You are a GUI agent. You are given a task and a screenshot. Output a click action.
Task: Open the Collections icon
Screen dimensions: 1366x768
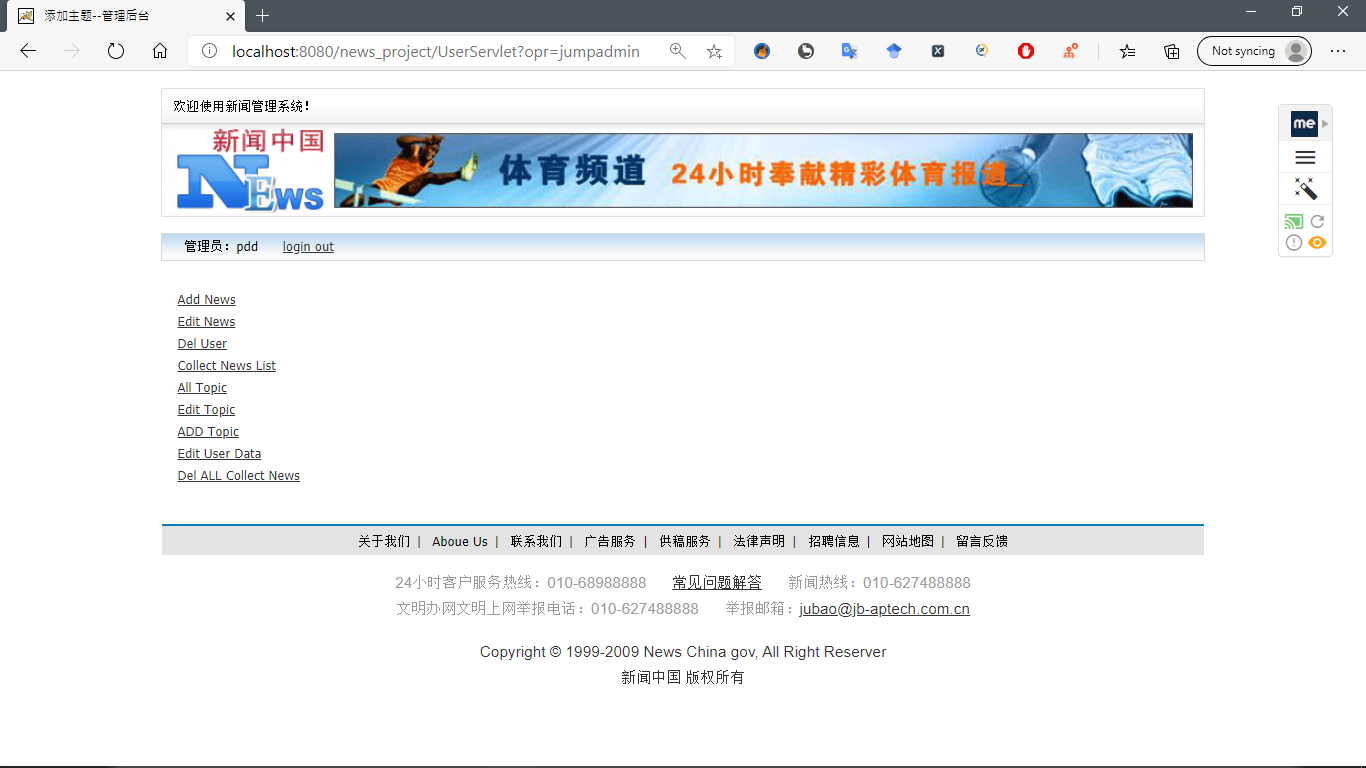tap(1172, 51)
